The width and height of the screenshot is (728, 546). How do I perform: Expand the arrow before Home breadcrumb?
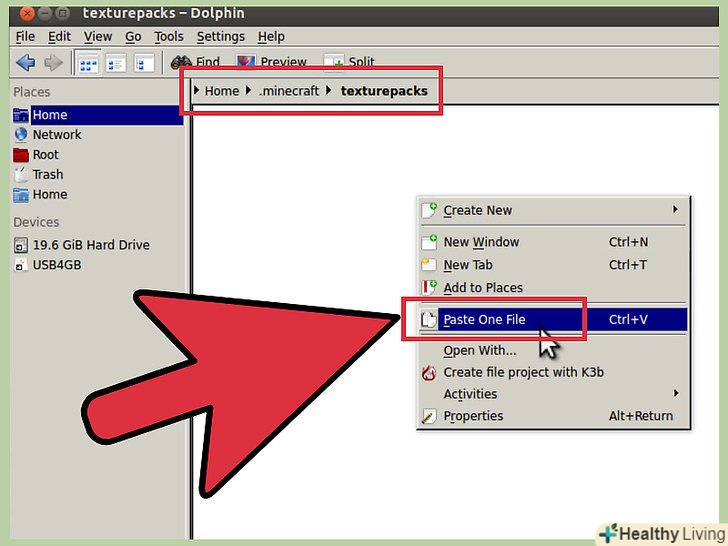click(196, 91)
